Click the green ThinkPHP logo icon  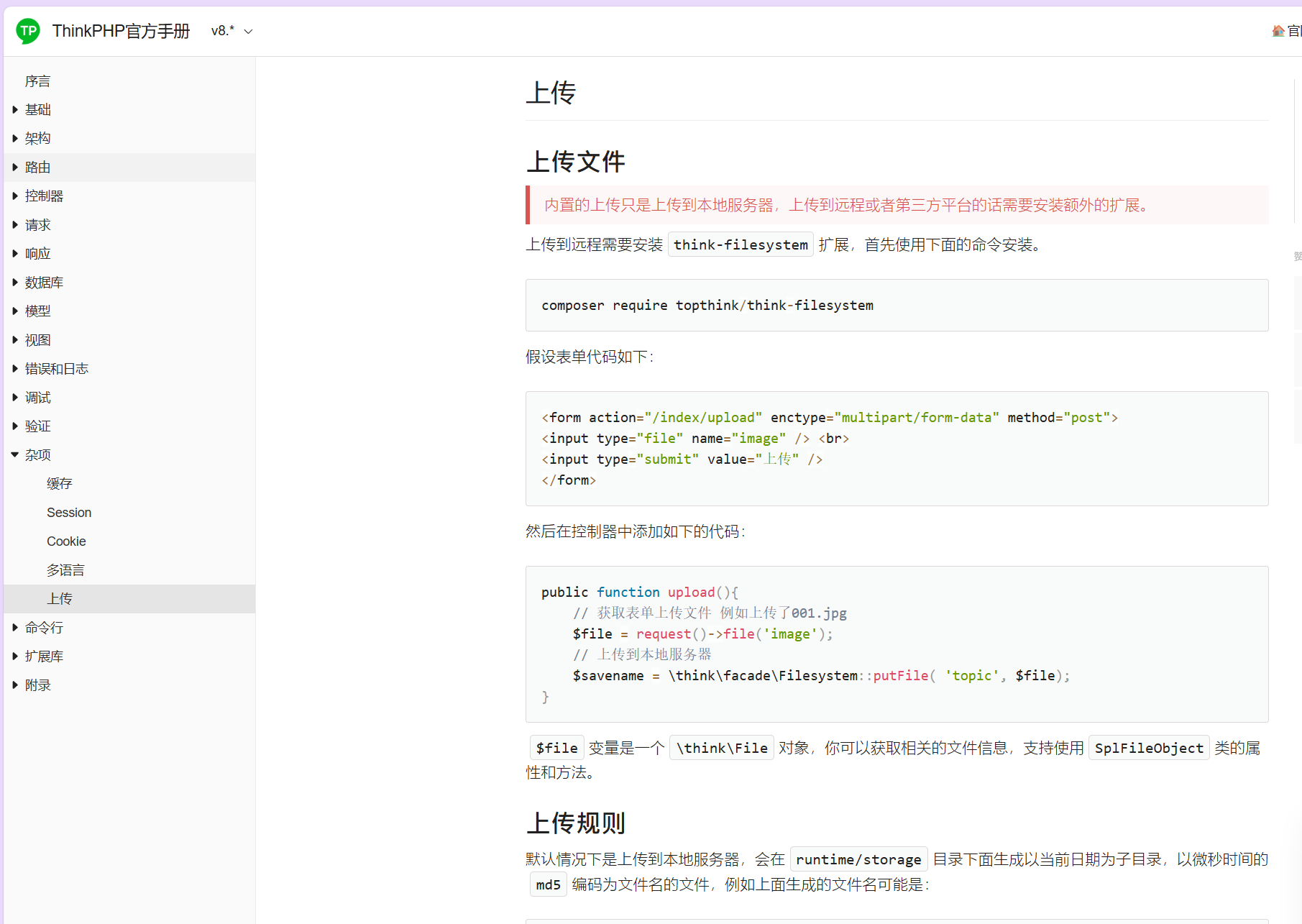pyautogui.click(x=28, y=31)
